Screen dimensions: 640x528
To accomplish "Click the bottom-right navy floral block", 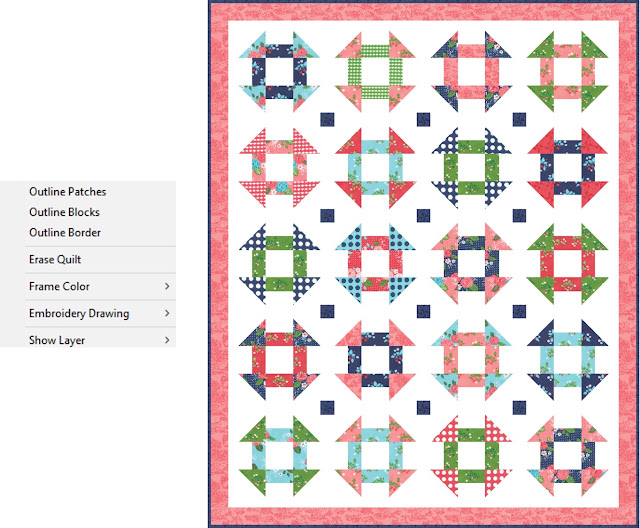I will click(x=567, y=456).
